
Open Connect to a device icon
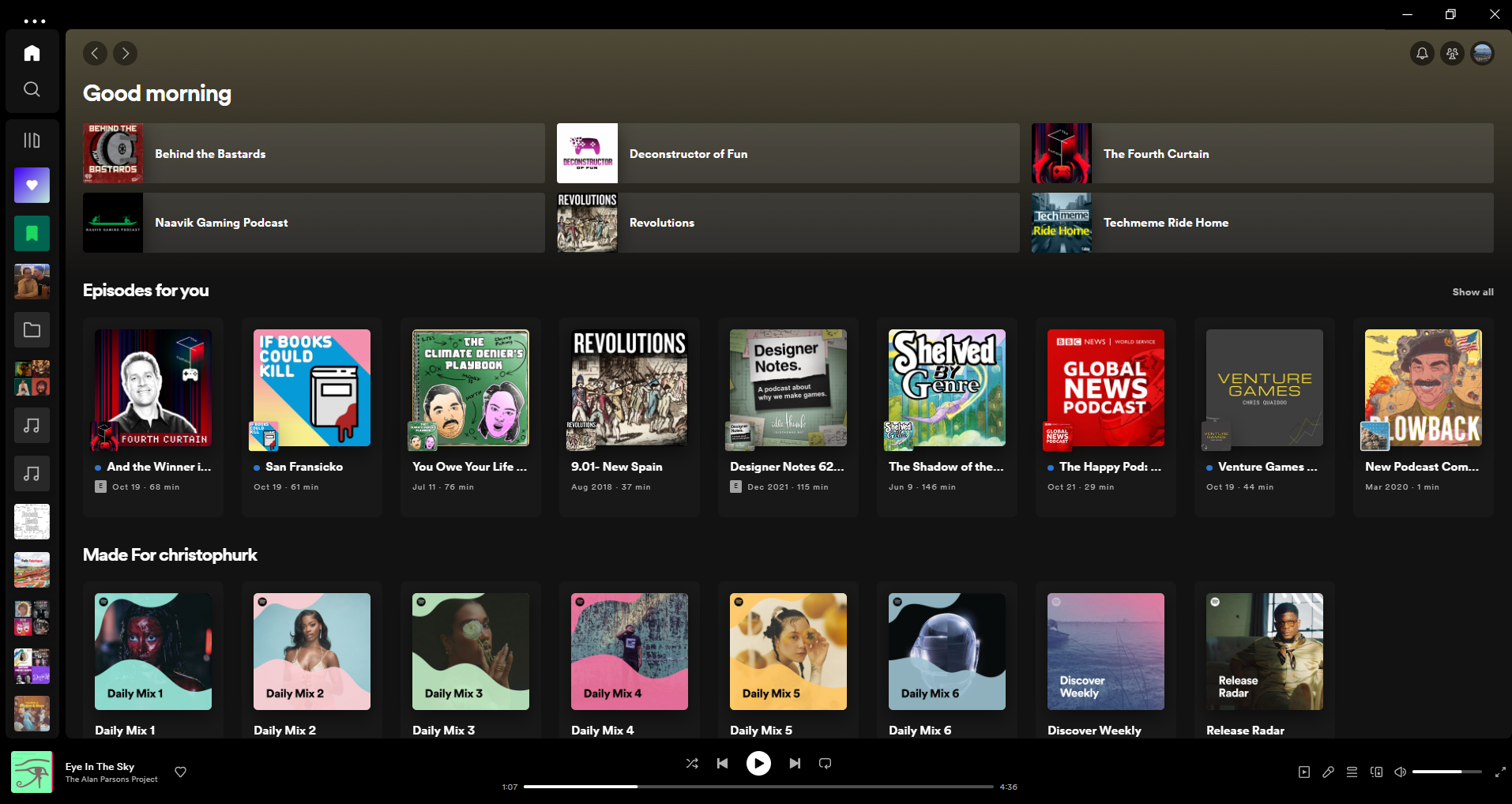[x=1376, y=772]
